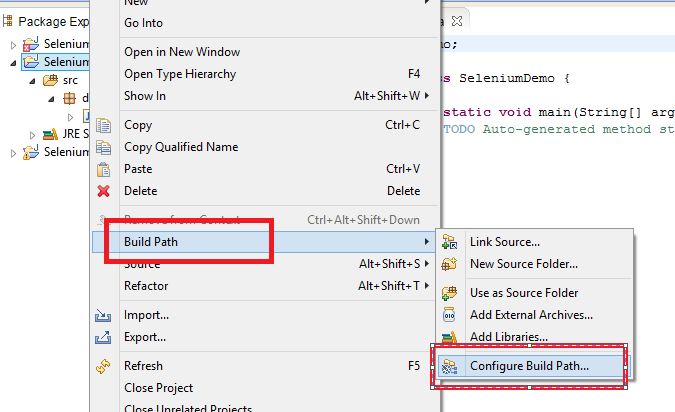The height and width of the screenshot is (412, 675).
Task: Select Copy Qualified Name option
Action: click(x=181, y=147)
